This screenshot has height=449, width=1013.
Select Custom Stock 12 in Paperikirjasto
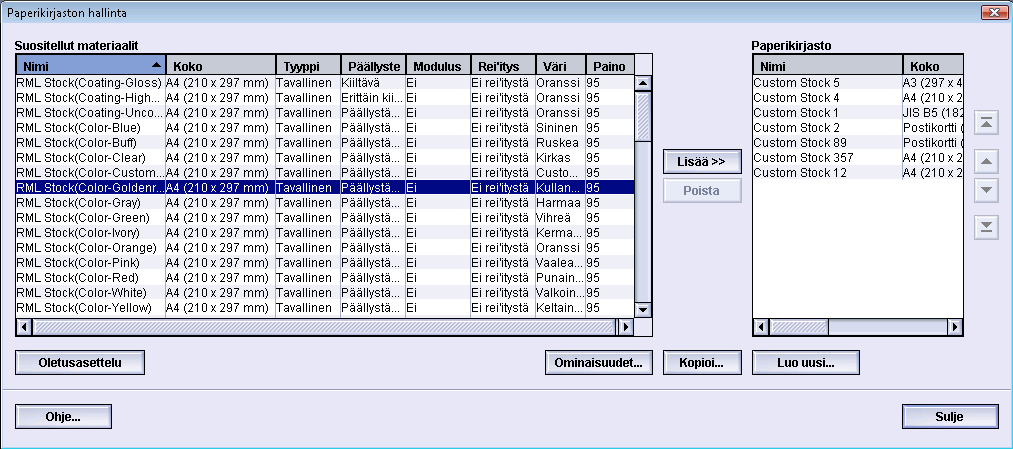coord(858,172)
